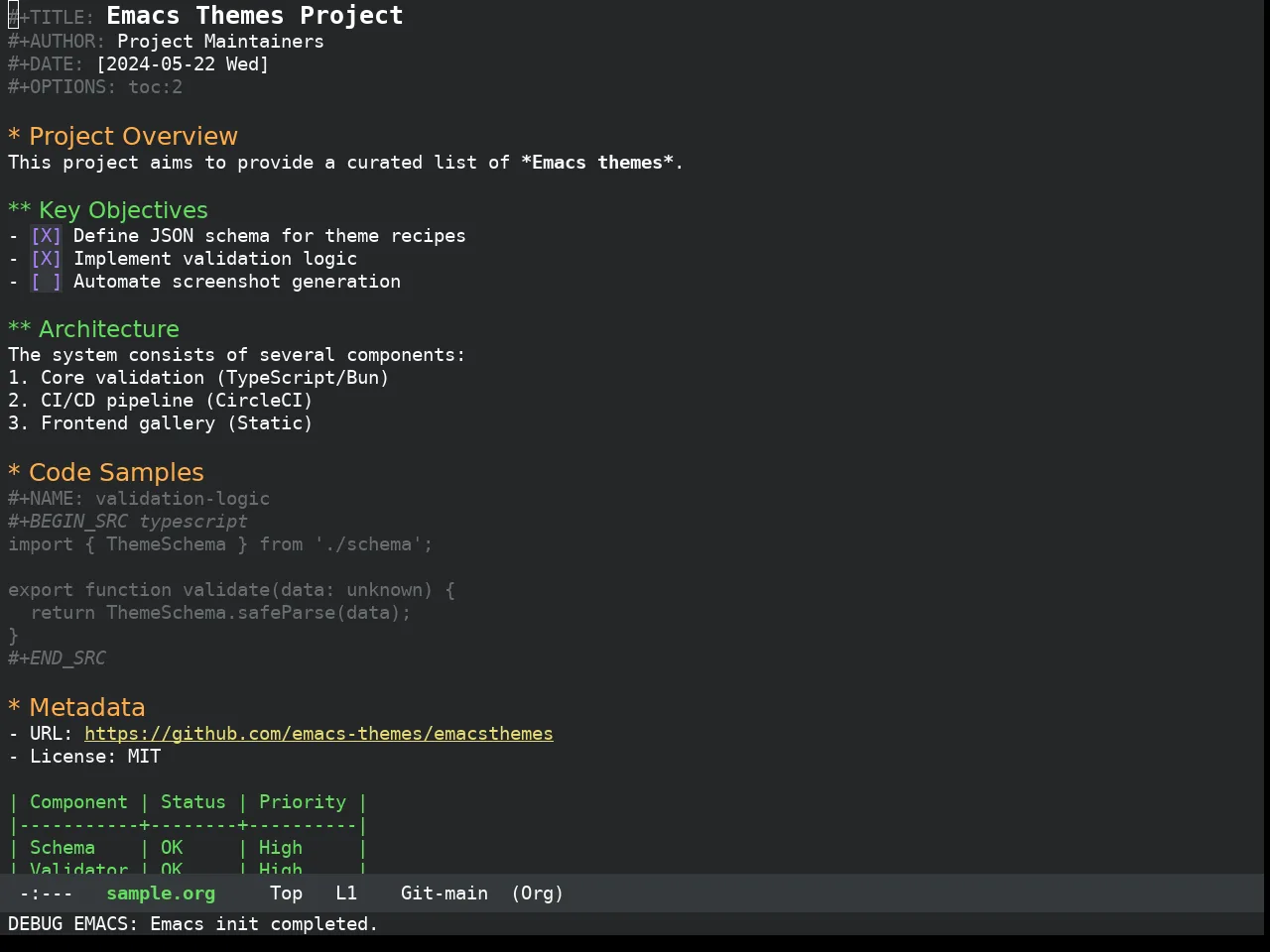The width and height of the screenshot is (1270, 952).
Task: Click the buffer status dashes in mode line
Action: [46, 893]
